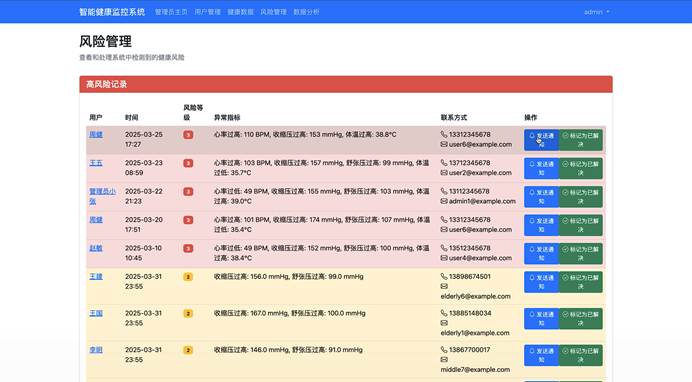
Task: Click the email text admin1@example.com
Action: pos(482,201)
